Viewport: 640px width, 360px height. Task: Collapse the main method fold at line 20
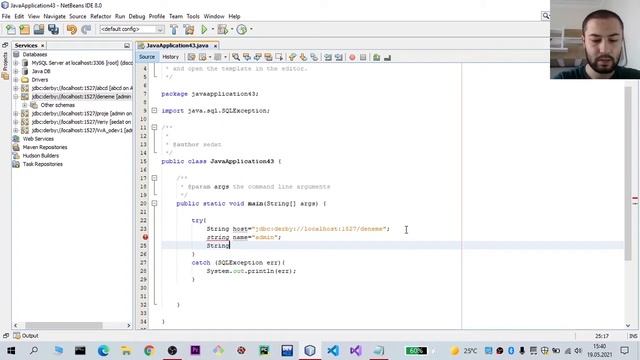(x=154, y=203)
